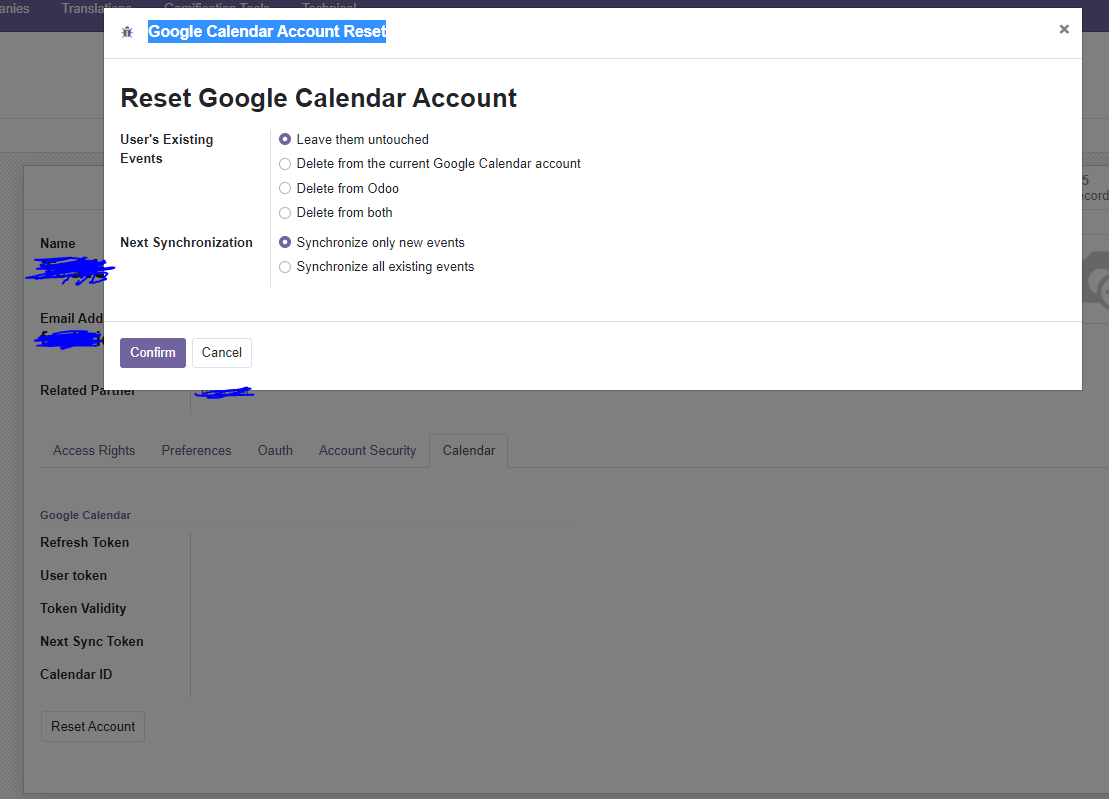Select the "Delete from Odoo" option
This screenshot has width=1109, height=799.
pos(285,188)
